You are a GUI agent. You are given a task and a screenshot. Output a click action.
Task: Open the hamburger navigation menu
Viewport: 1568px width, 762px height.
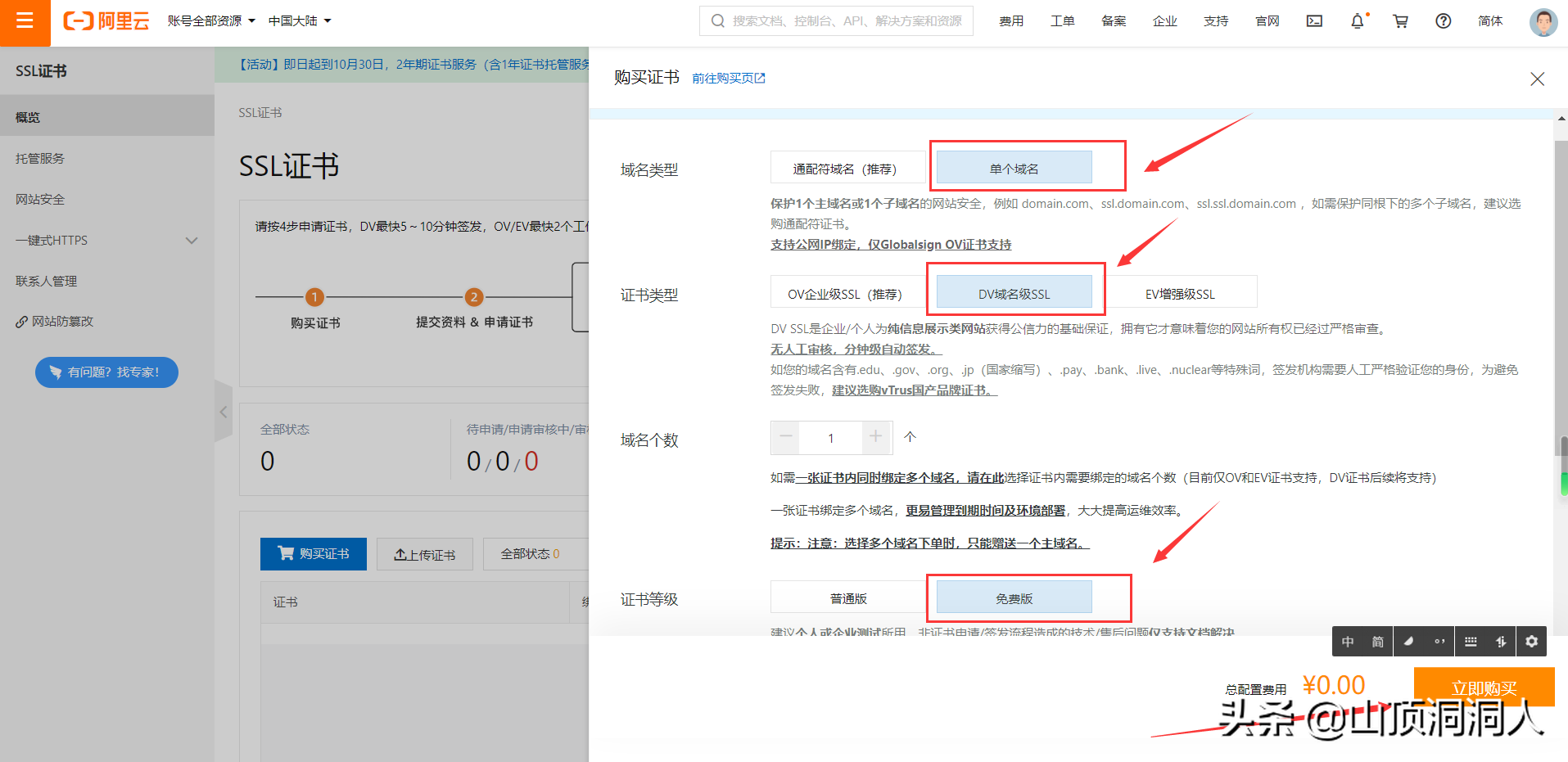25,21
